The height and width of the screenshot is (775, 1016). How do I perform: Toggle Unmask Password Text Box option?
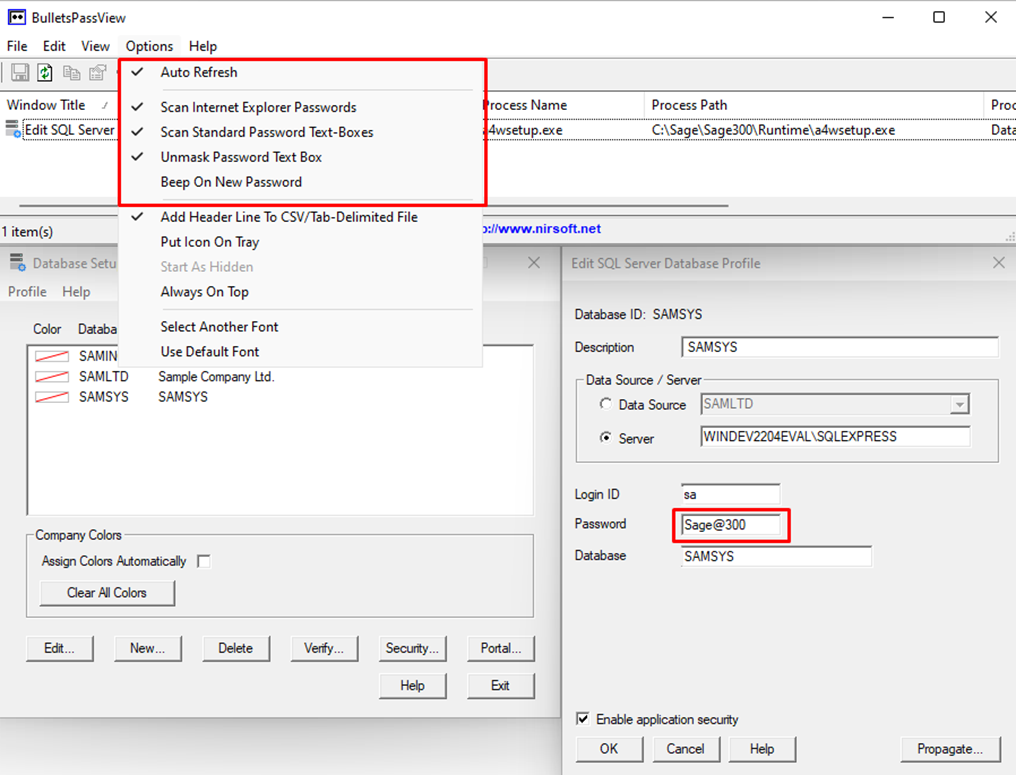click(x=241, y=157)
